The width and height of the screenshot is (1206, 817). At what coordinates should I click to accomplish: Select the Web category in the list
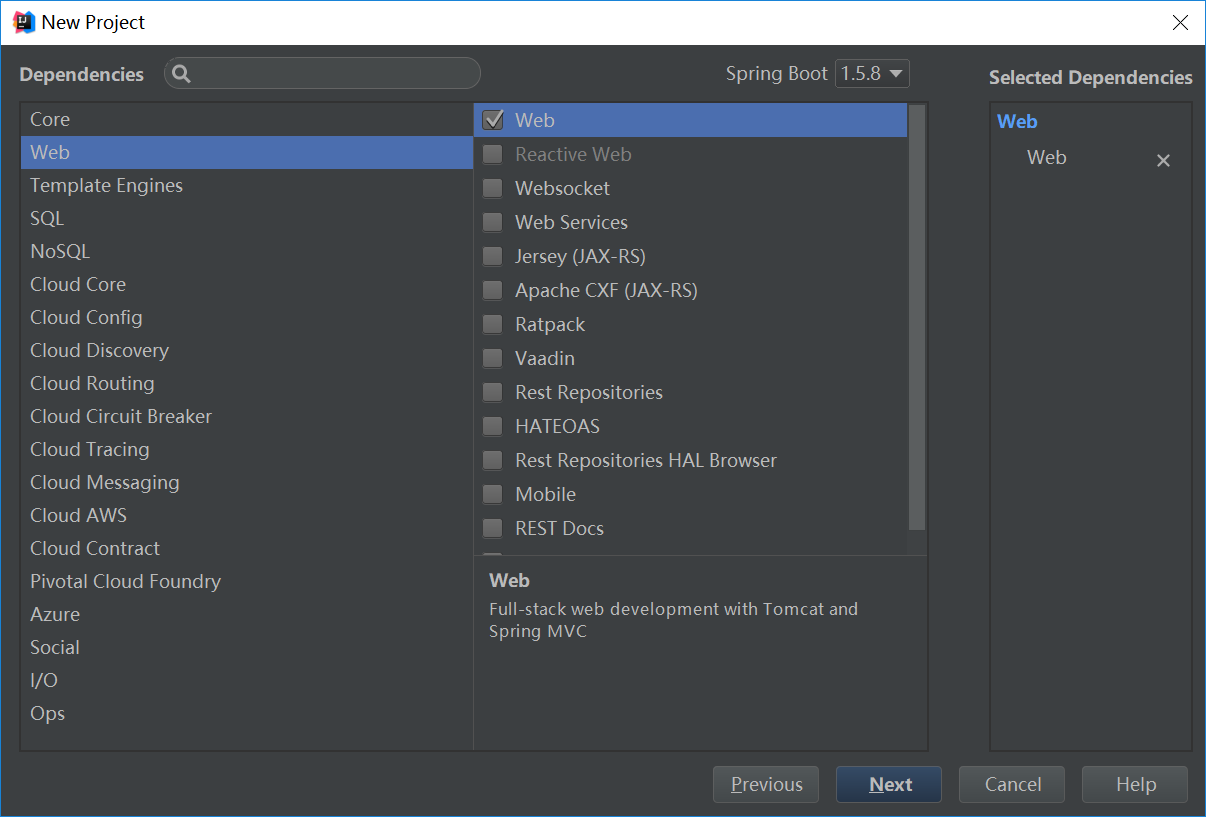tap(246, 152)
